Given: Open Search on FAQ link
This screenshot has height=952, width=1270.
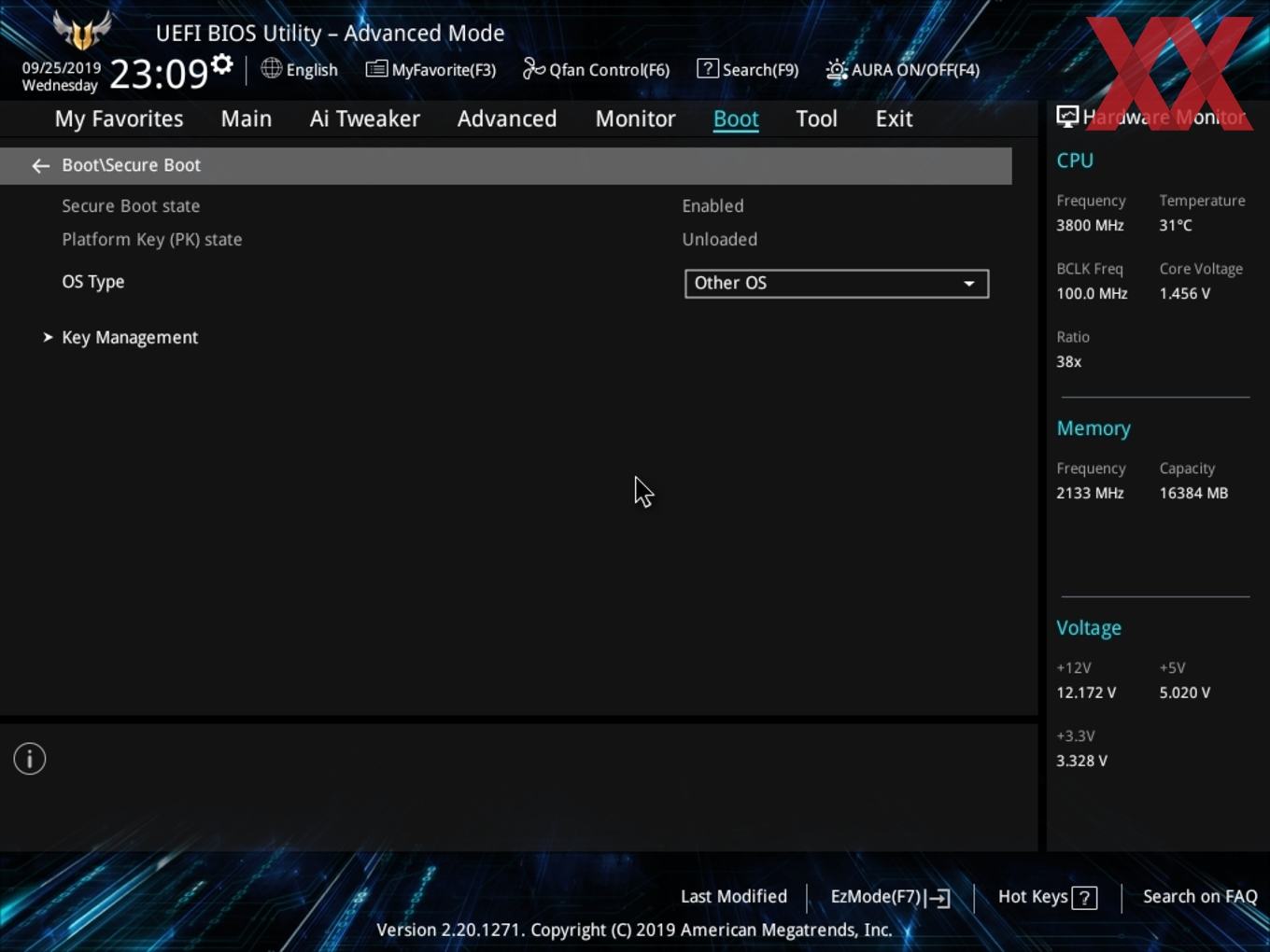Looking at the screenshot, I should click(1200, 896).
